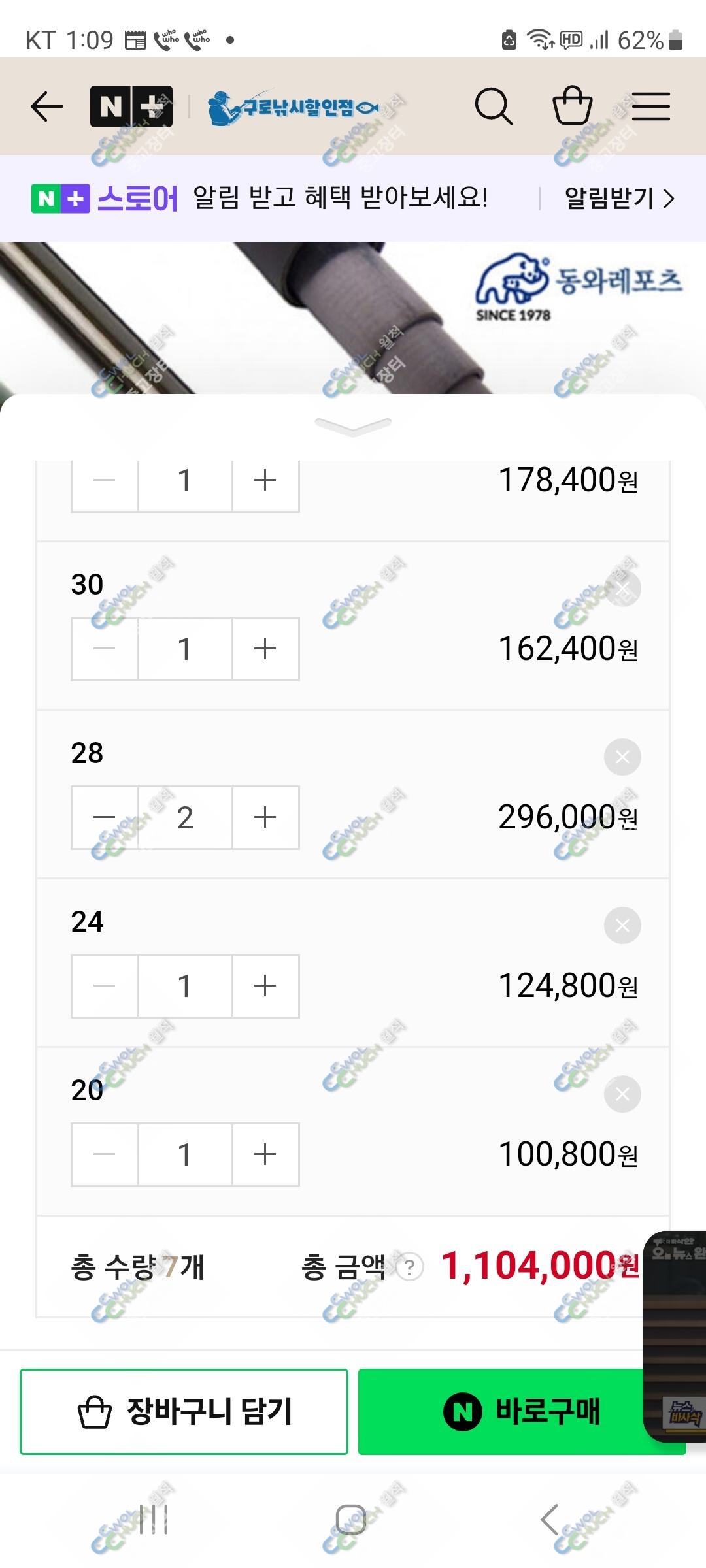Increase quantity of size 20 item
706x1568 pixels.
[x=265, y=1154]
